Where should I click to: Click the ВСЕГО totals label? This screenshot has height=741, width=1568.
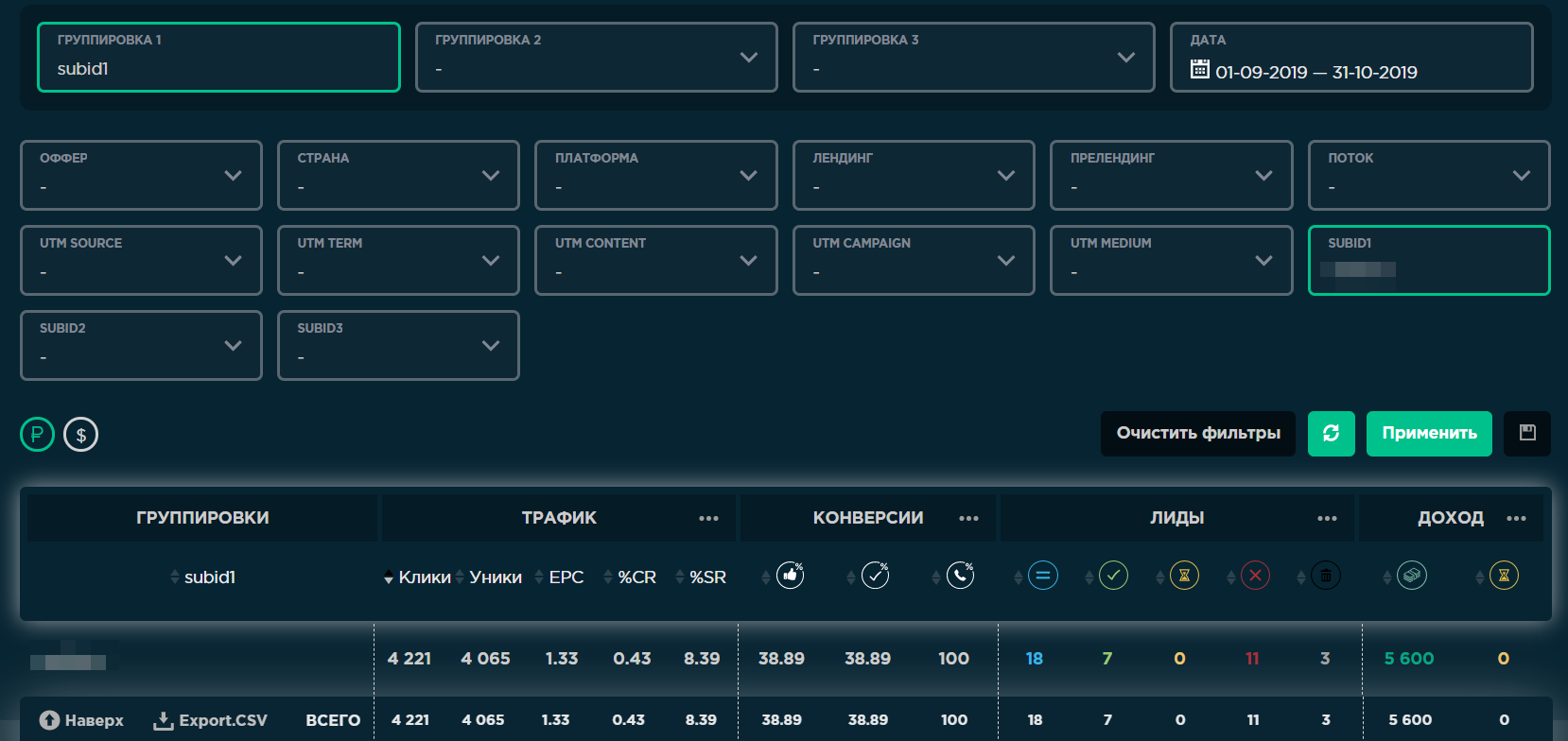pos(333,720)
